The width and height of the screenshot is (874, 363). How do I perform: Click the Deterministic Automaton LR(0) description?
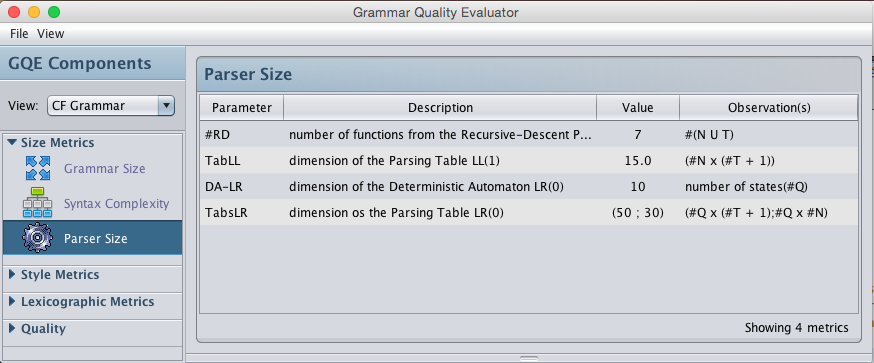click(440, 187)
